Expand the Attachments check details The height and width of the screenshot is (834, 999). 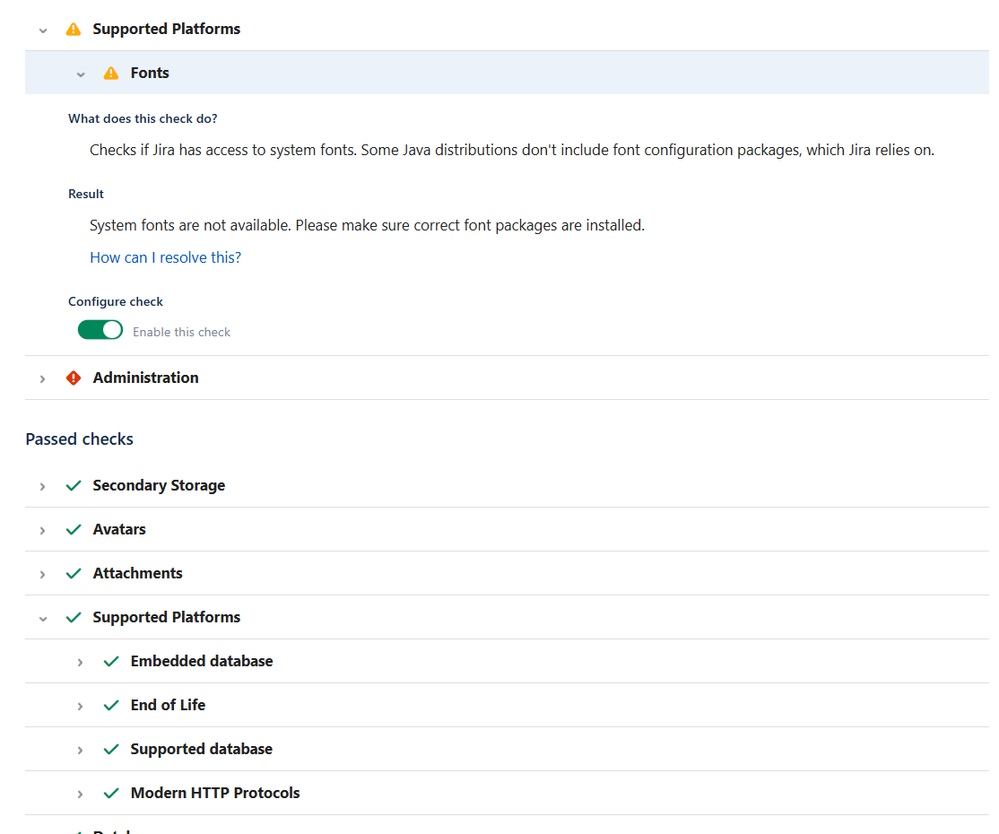(43, 573)
